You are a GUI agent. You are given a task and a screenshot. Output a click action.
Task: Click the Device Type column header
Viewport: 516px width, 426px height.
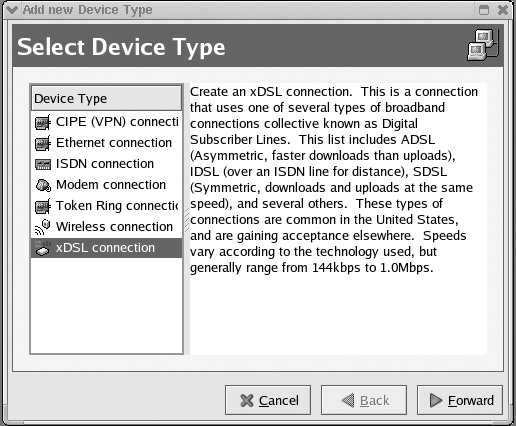(106, 98)
